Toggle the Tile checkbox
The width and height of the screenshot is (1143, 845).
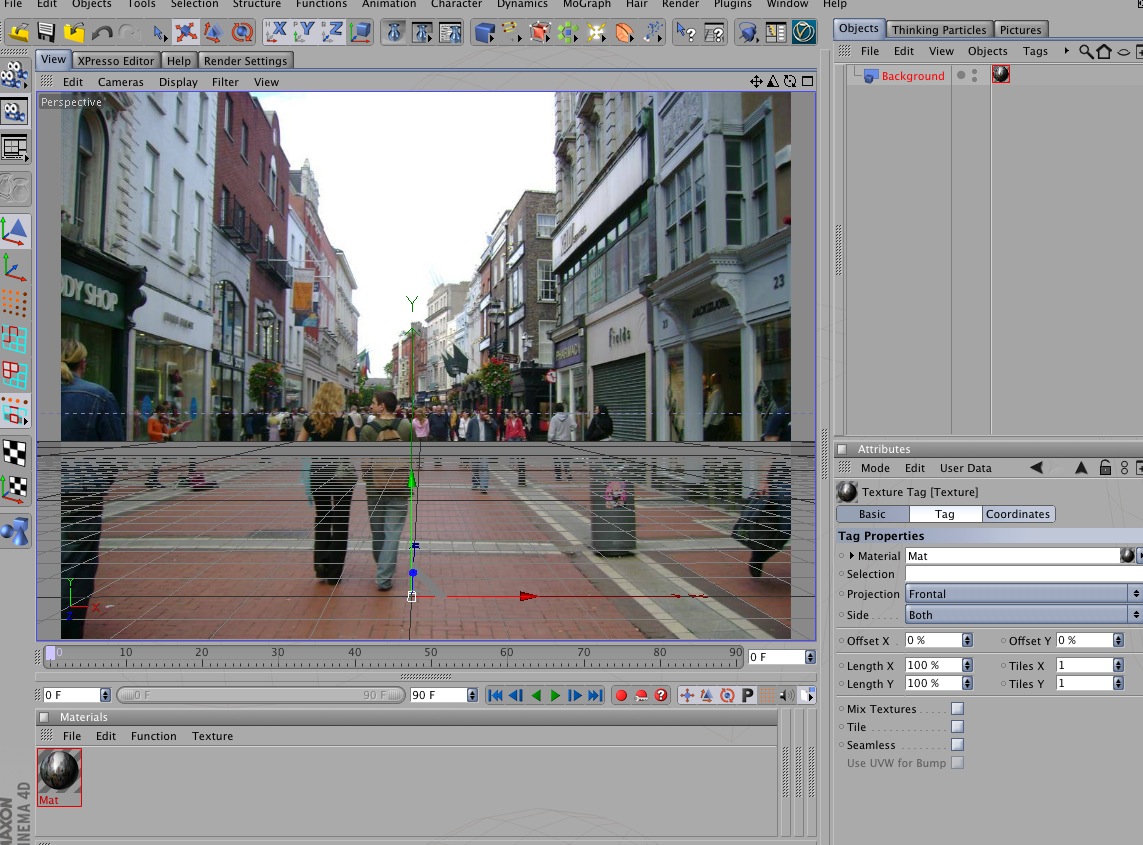pos(957,727)
